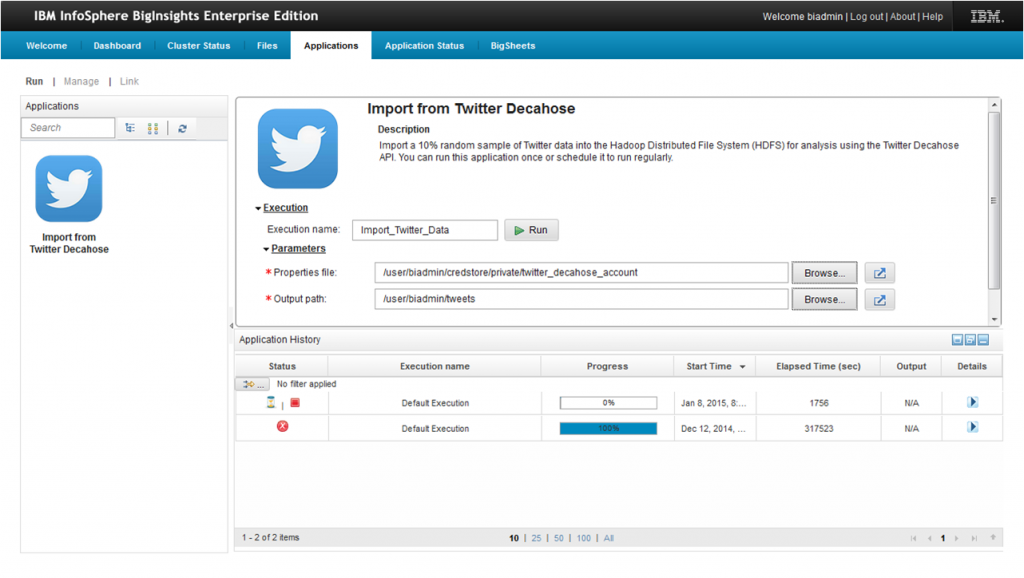
Task: Click scrollbar up arrow in details panel
Action: tap(994, 104)
